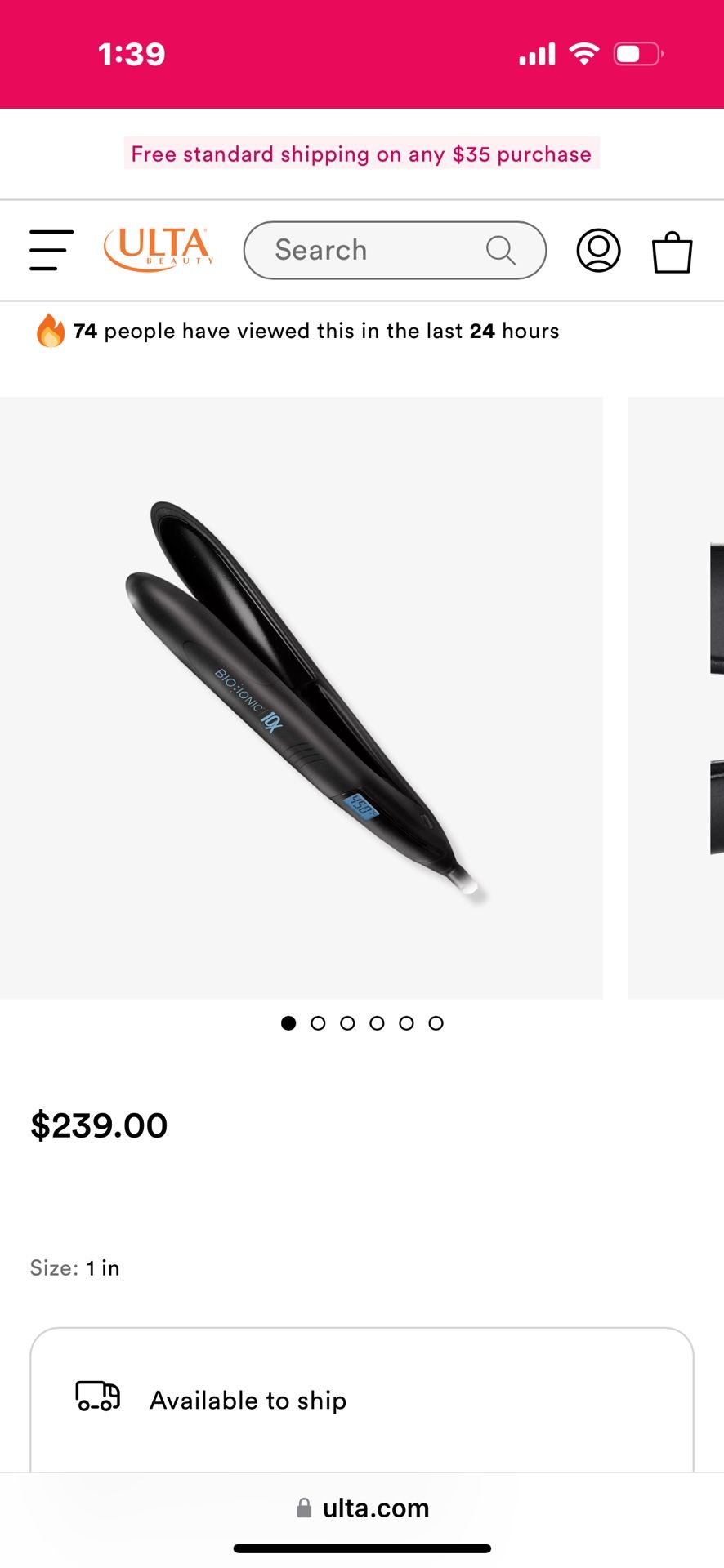Tap the lock icon beside ulta.com
The image size is (724, 1568).
coord(304,1508)
